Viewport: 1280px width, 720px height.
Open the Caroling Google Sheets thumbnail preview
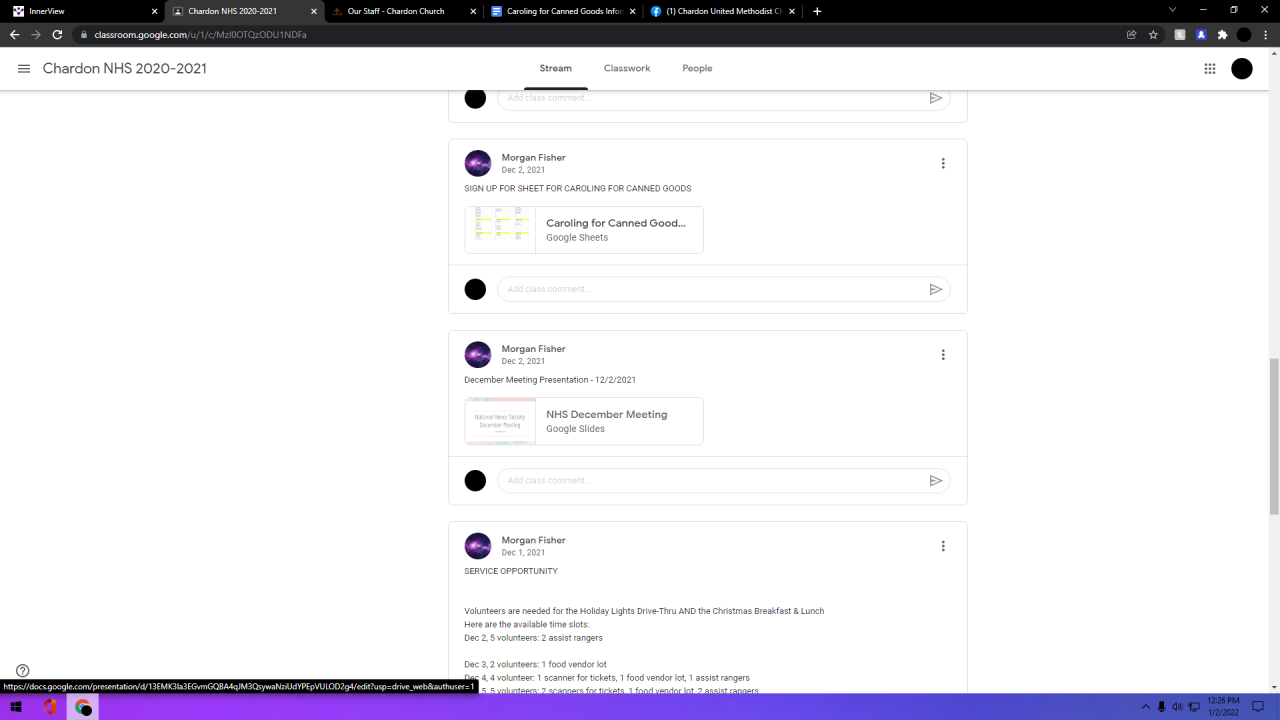pos(500,230)
